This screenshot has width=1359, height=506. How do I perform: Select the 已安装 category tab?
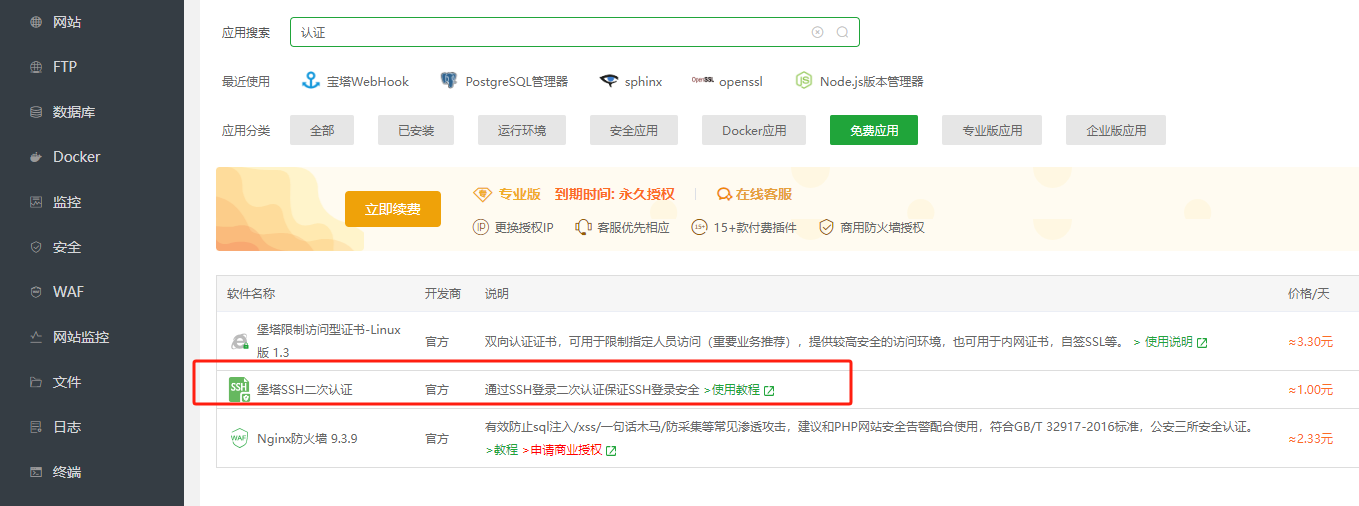[x=416, y=130]
